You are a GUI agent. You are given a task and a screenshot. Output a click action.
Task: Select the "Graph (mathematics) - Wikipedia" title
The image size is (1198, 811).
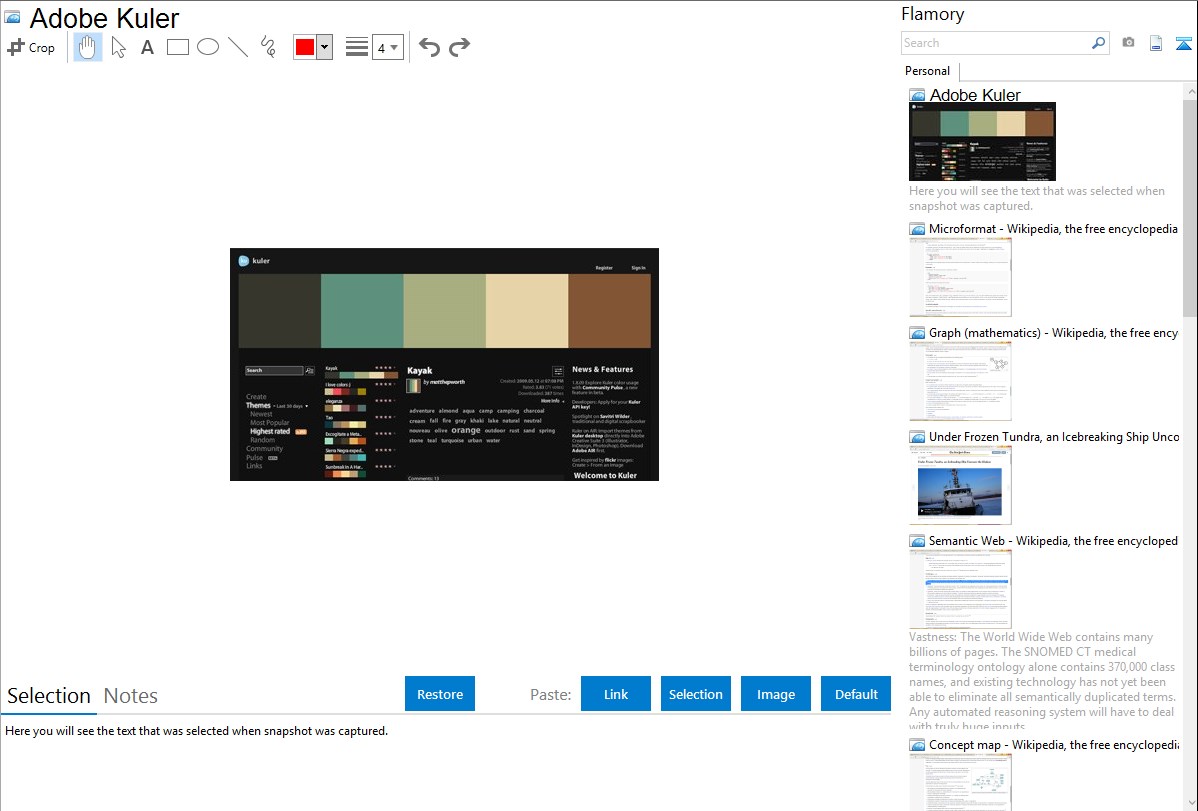[x=1053, y=333]
